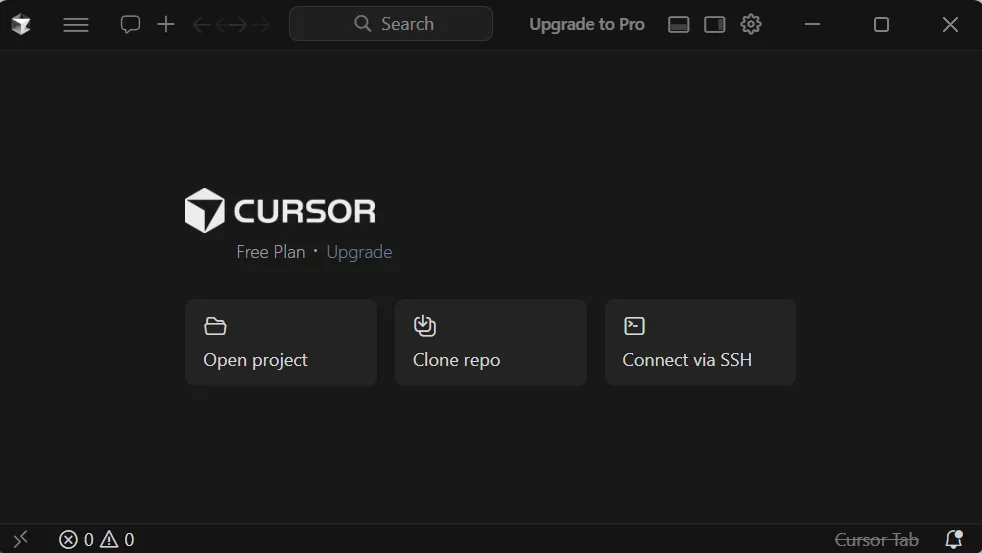Click Upgrade to Pro button

tap(587, 24)
